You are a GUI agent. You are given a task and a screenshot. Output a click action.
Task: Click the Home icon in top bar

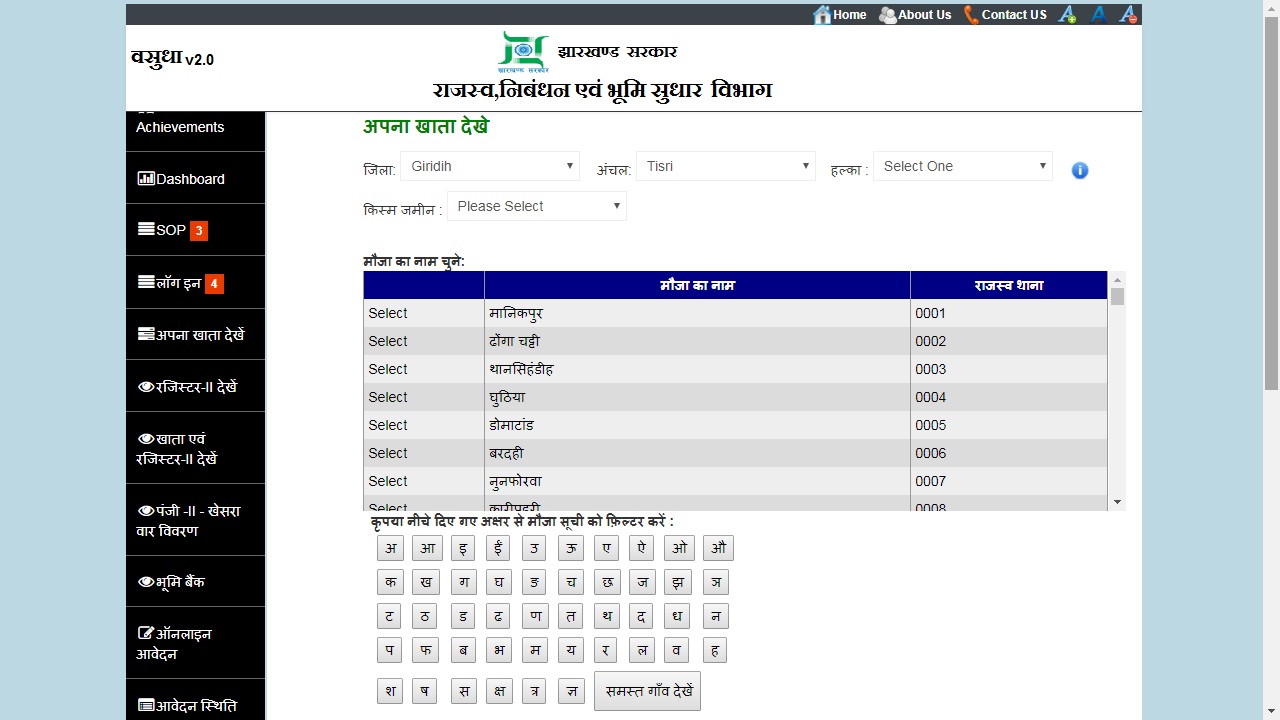tap(823, 14)
